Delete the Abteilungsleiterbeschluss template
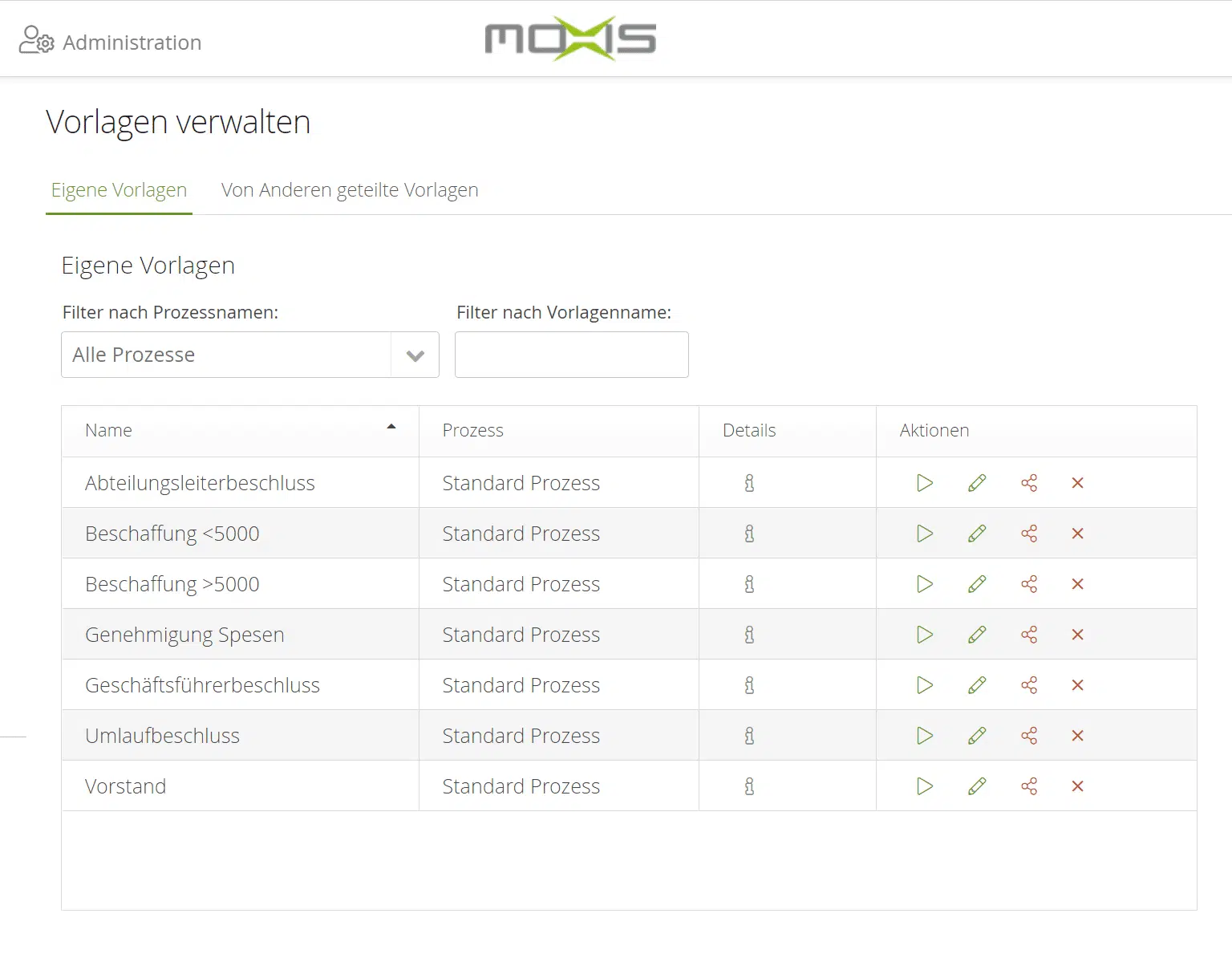This screenshot has width=1232, height=962. tap(1078, 483)
